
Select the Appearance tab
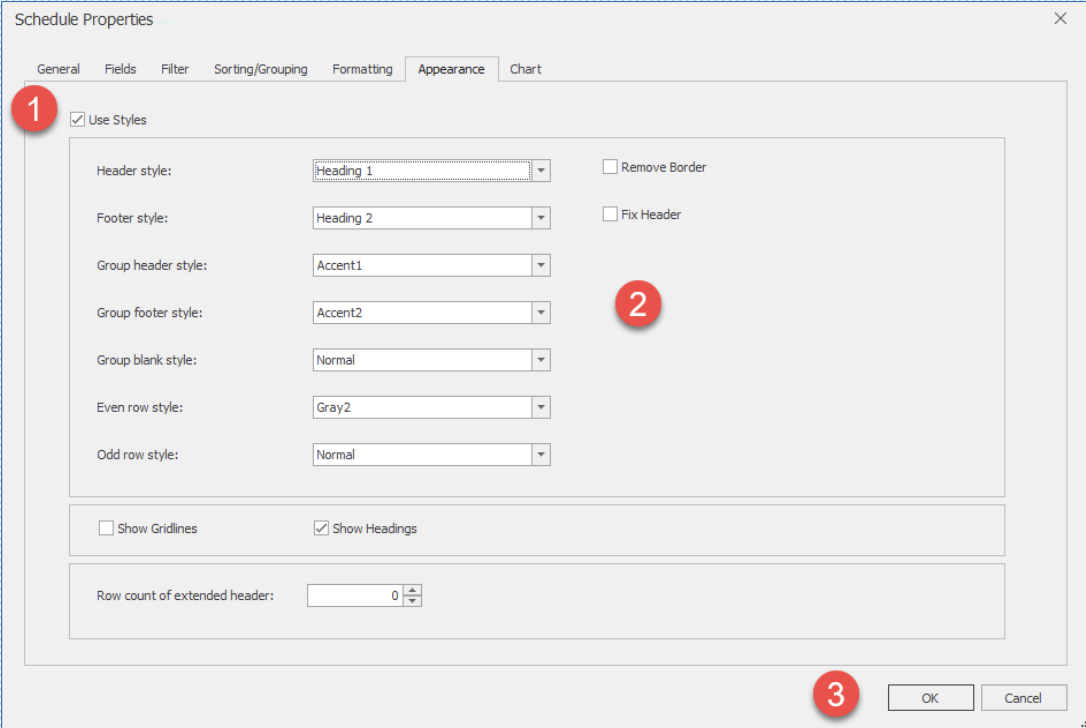452,69
